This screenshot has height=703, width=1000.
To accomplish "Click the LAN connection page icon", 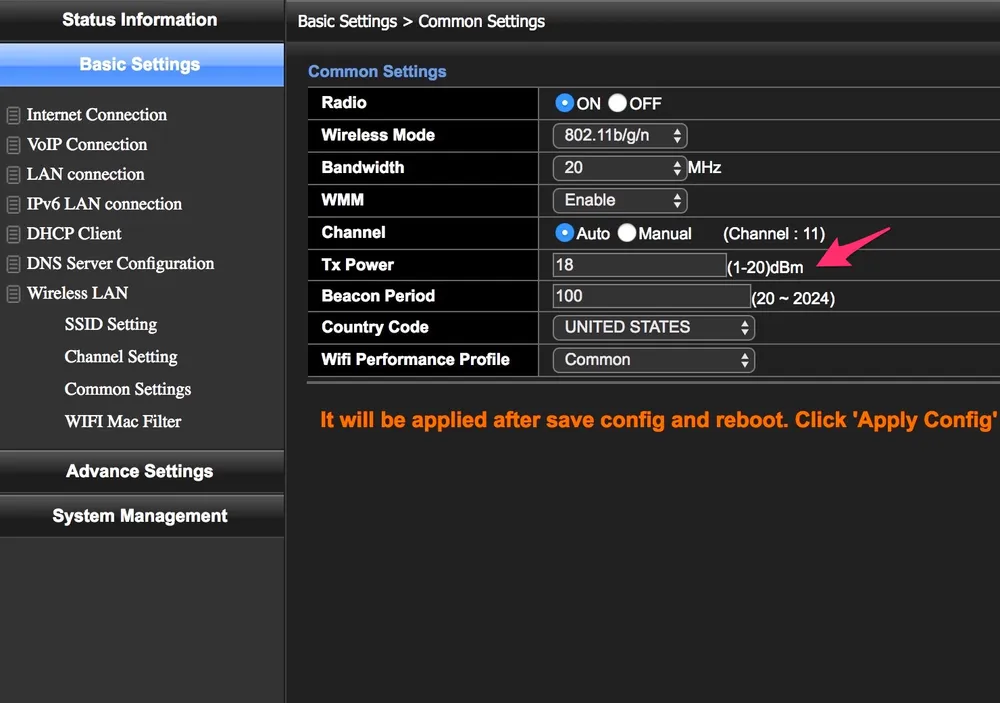I will (x=13, y=175).
